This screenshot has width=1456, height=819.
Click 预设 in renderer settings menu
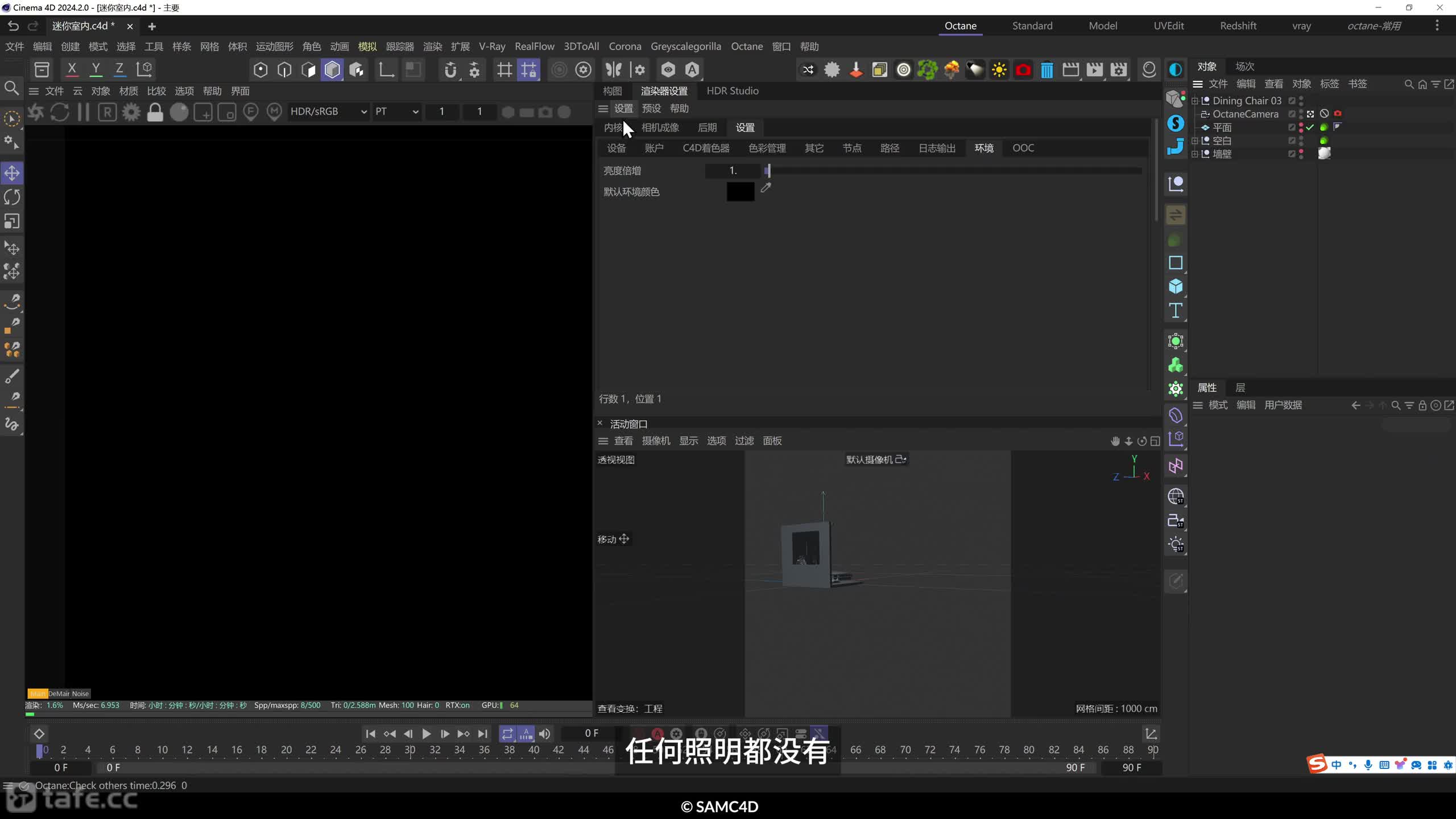[x=651, y=108]
